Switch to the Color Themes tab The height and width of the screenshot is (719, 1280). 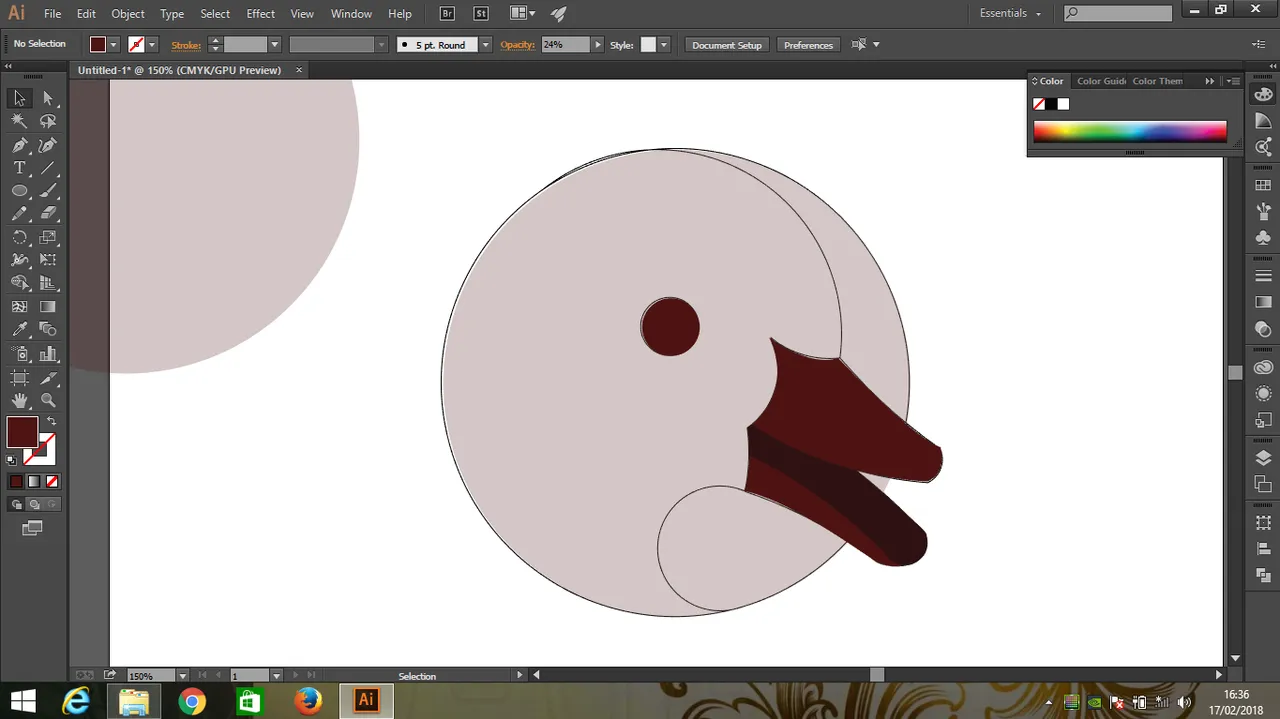[1158, 81]
